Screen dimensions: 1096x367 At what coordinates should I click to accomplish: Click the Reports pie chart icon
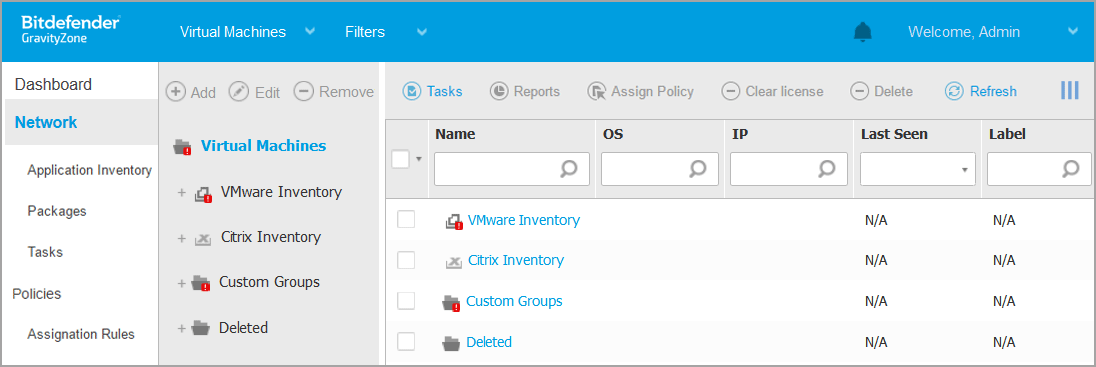tap(499, 91)
